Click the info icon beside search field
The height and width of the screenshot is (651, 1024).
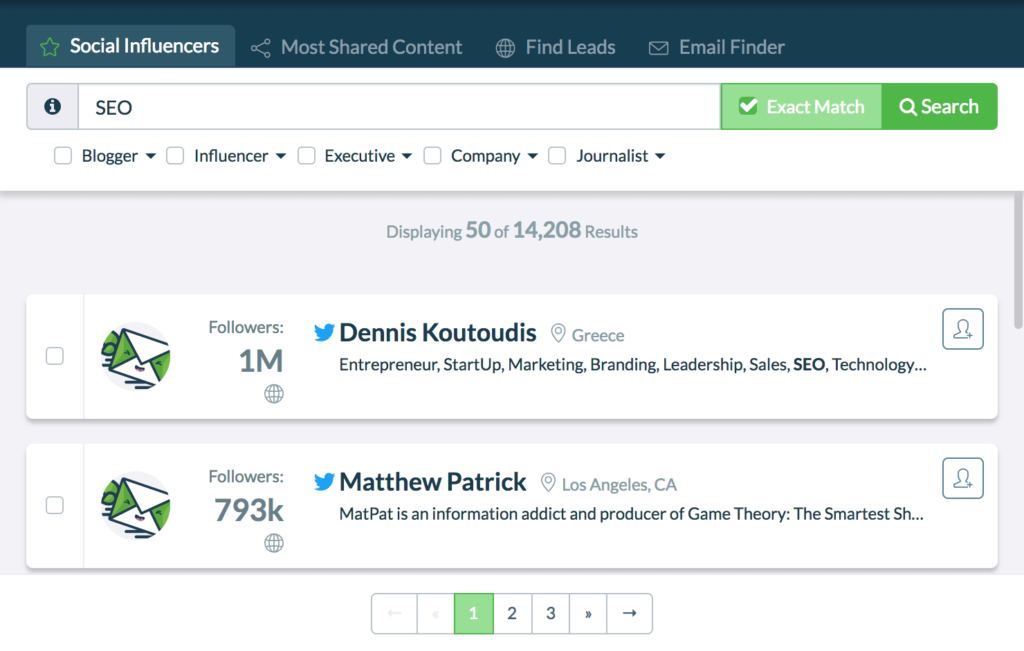[x=53, y=106]
